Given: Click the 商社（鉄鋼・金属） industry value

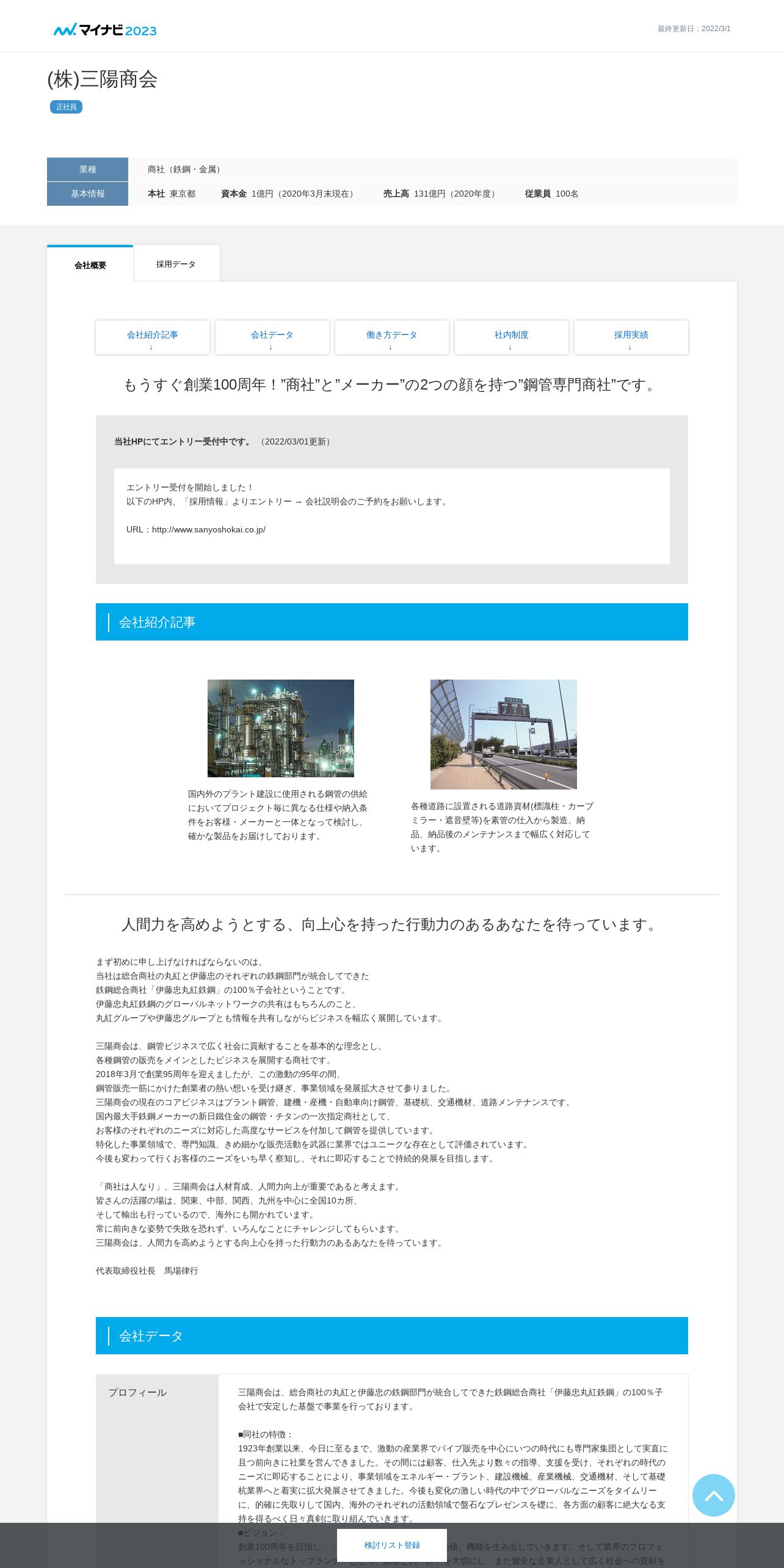Looking at the screenshot, I should [x=186, y=169].
